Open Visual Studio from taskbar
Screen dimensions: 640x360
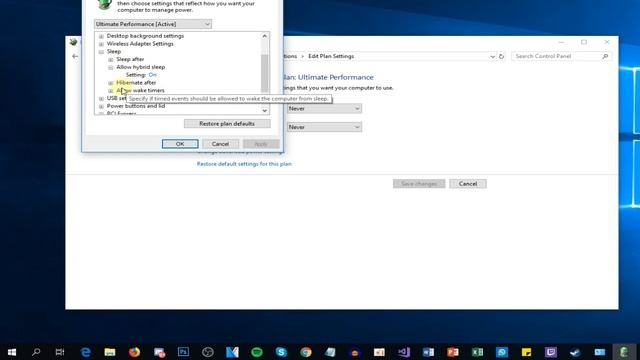pos(404,352)
